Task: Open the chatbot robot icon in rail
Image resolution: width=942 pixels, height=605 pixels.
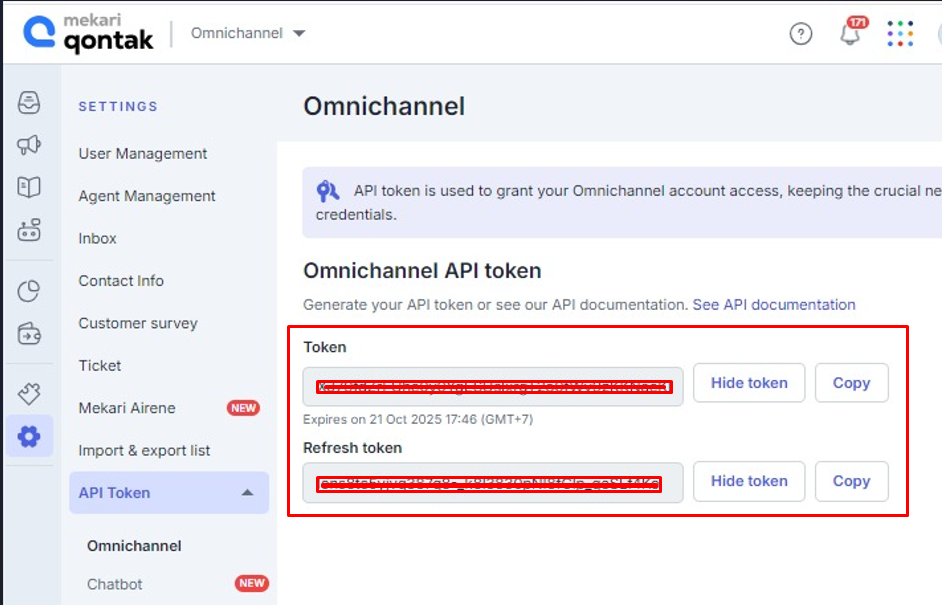Action: 29,230
